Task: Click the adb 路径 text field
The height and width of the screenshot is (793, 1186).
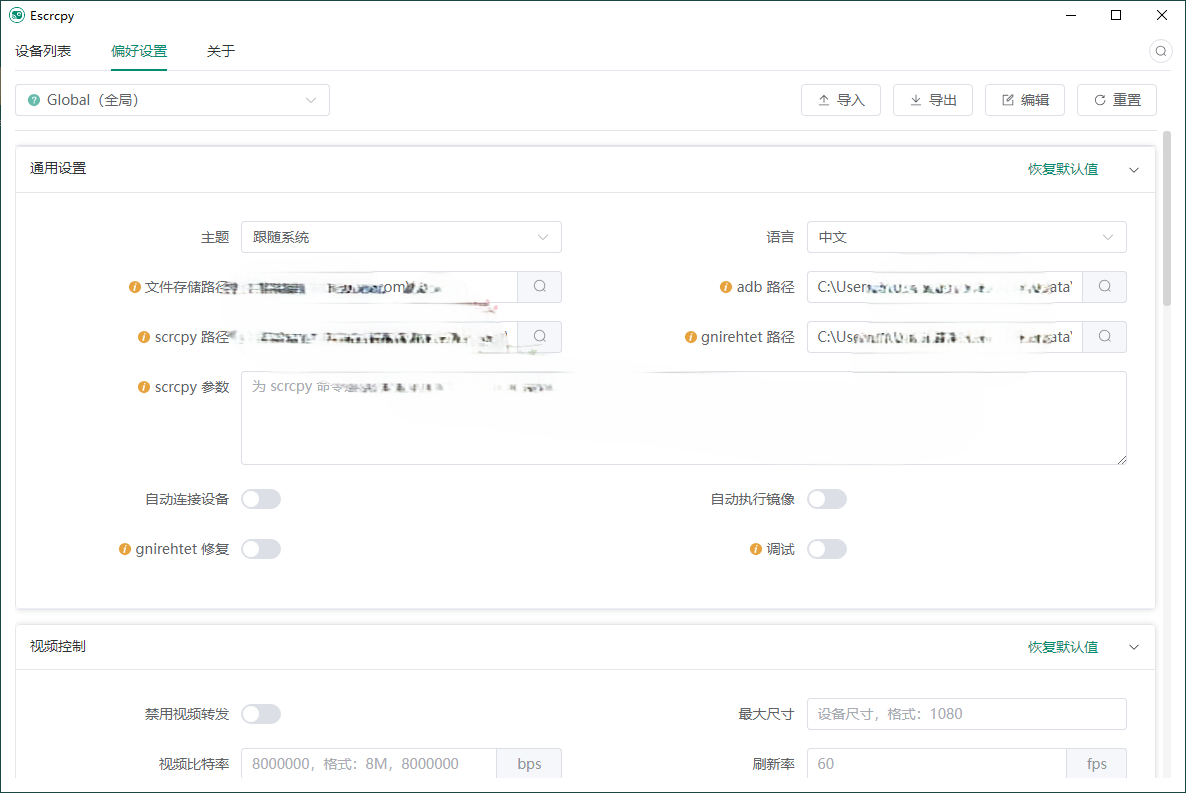Action: point(945,287)
